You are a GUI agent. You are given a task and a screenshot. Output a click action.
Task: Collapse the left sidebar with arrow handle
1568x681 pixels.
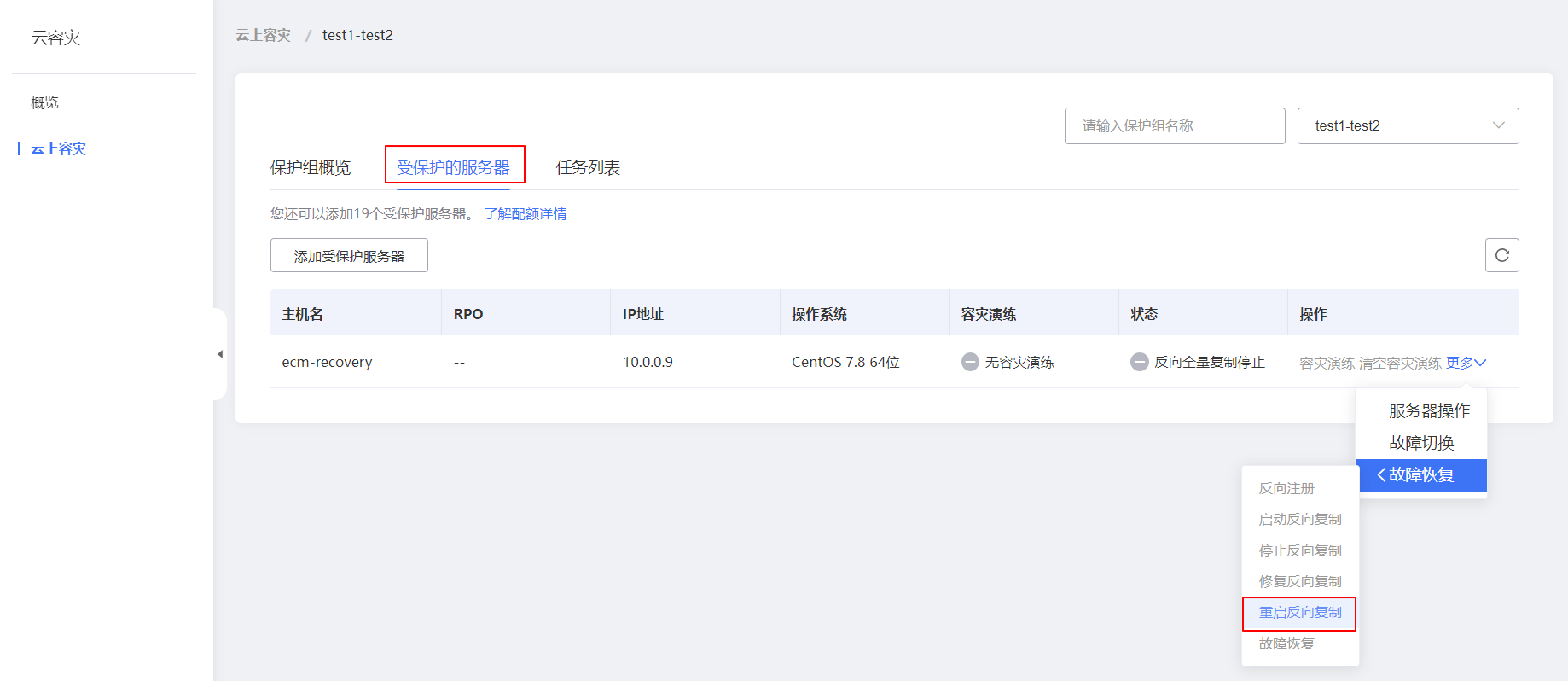pyautogui.click(x=220, y=354)
